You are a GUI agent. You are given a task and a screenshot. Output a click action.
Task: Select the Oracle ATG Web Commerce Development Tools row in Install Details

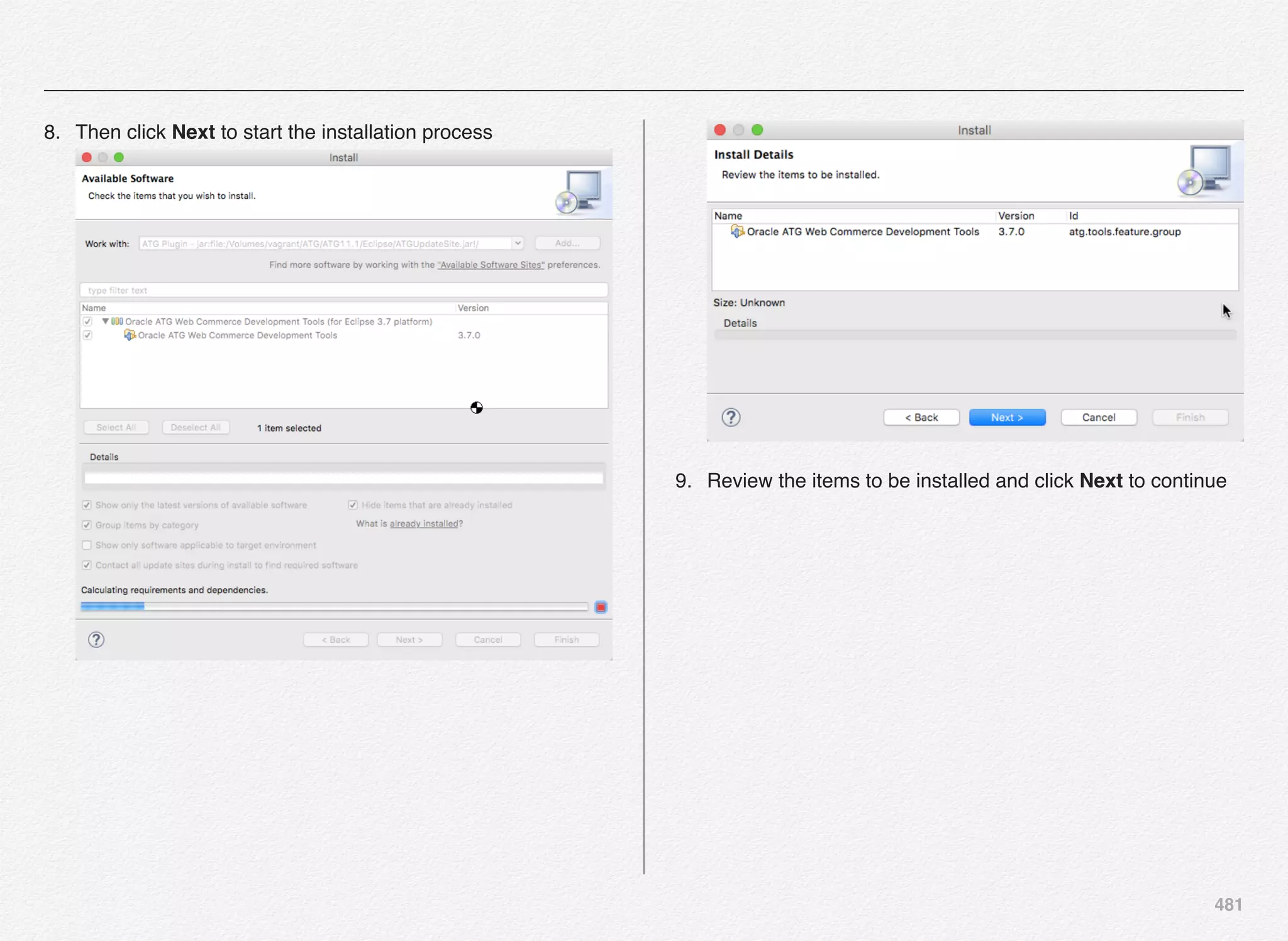[975, 231]
